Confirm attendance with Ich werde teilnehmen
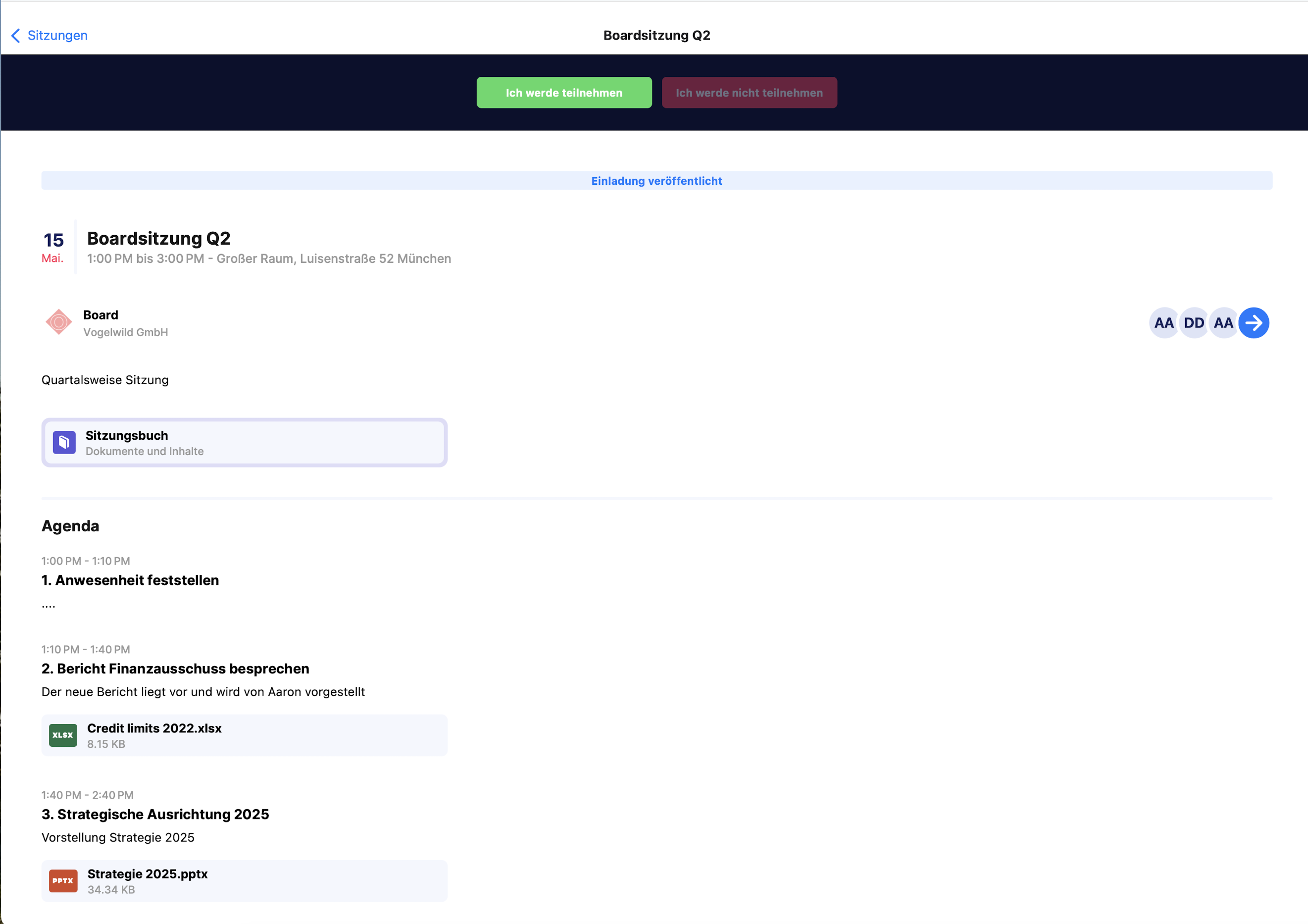Image resolution: width=1308 pixels, height=924 pixels. tap(564, 92)
